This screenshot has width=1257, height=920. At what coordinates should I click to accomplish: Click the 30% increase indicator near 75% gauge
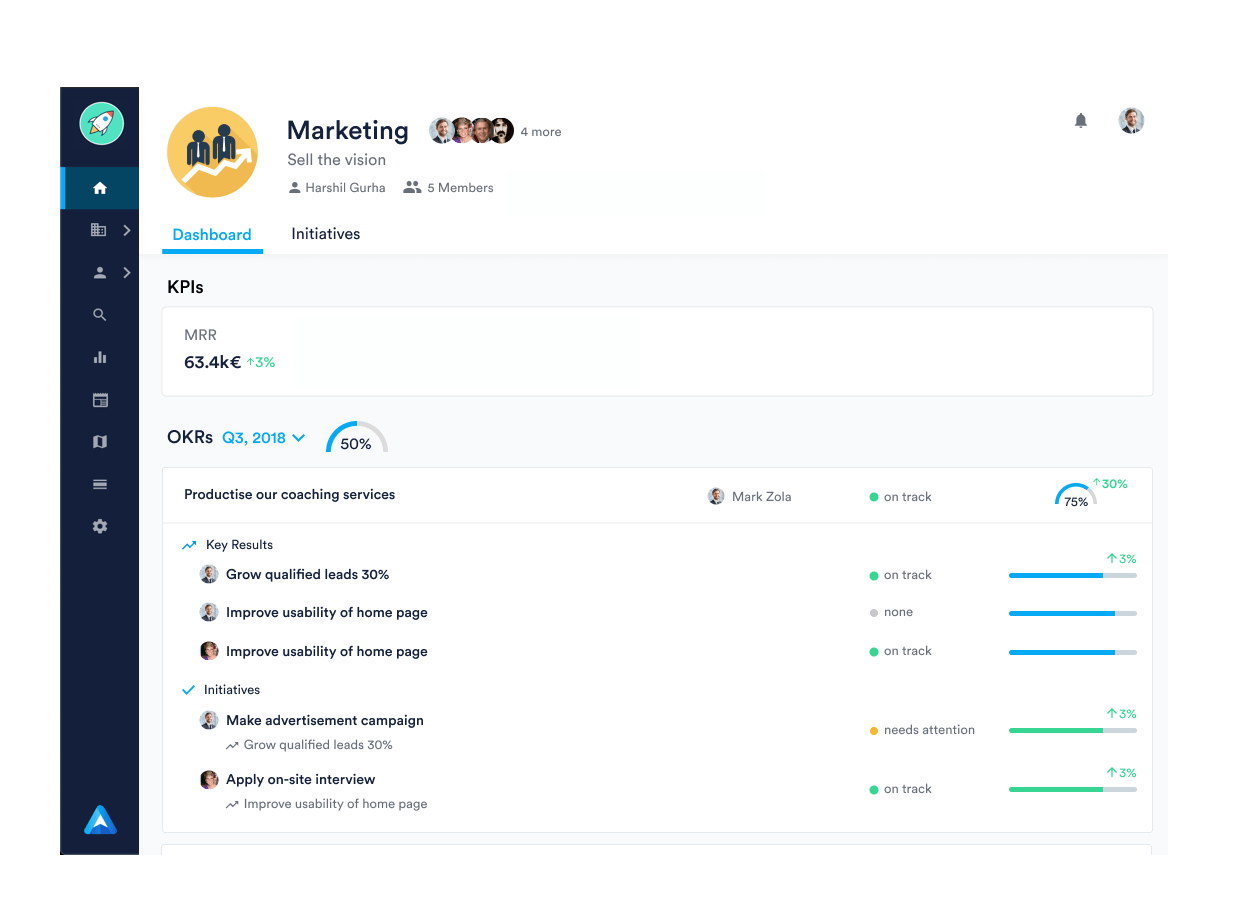pyautogui.click(x=1110, y=484)
